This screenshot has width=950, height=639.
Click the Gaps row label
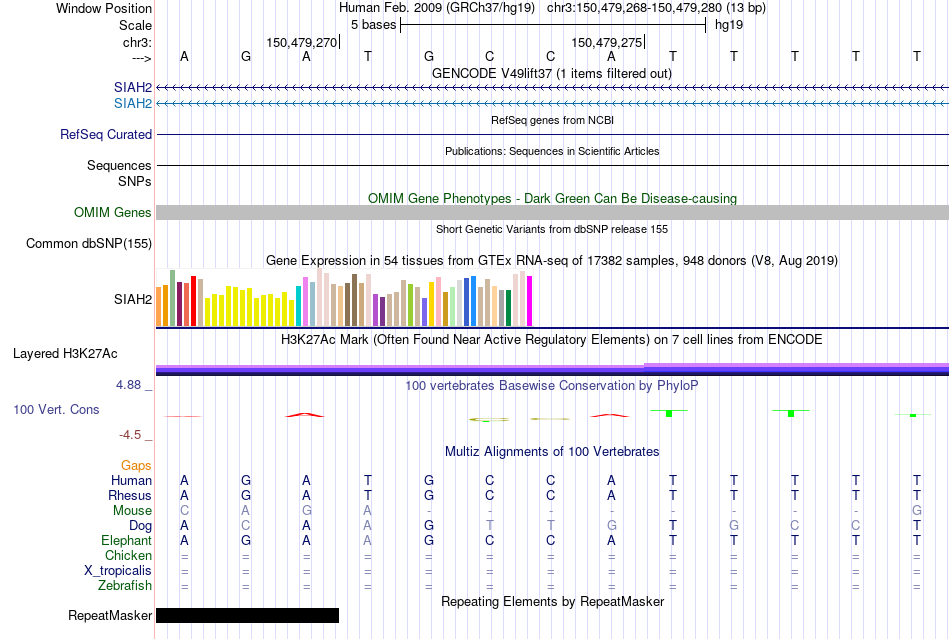136,465
